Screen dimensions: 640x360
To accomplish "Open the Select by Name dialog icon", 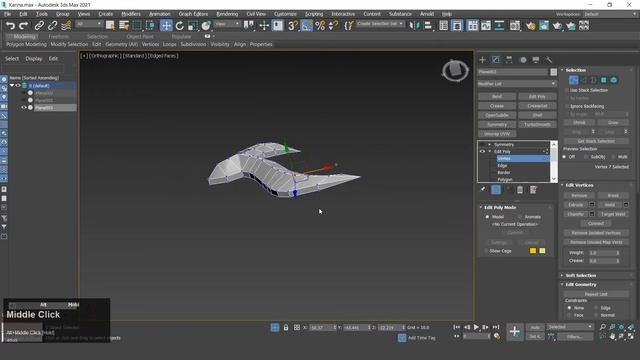I will (x=124, y=26).
